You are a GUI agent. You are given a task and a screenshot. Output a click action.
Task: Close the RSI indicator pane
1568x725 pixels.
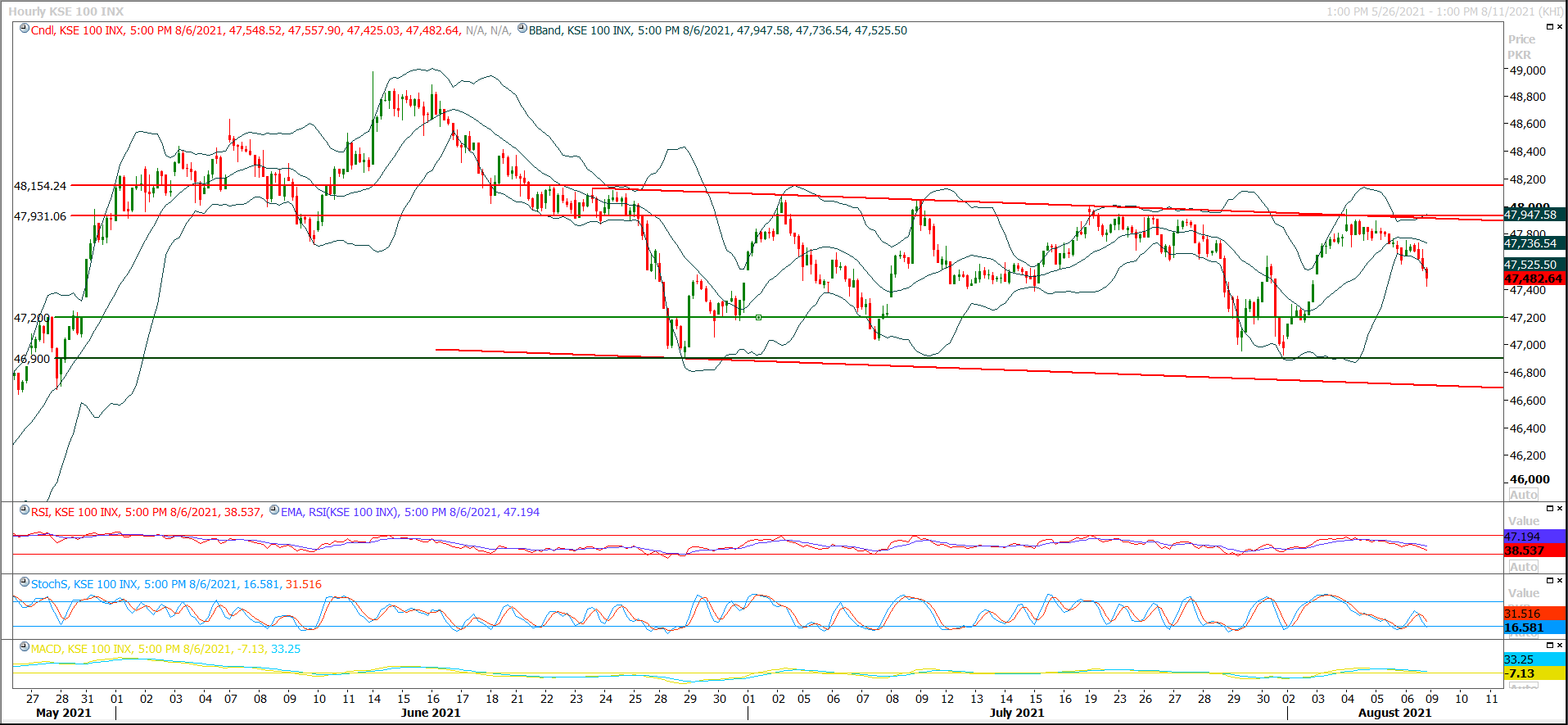[1559, 509]
